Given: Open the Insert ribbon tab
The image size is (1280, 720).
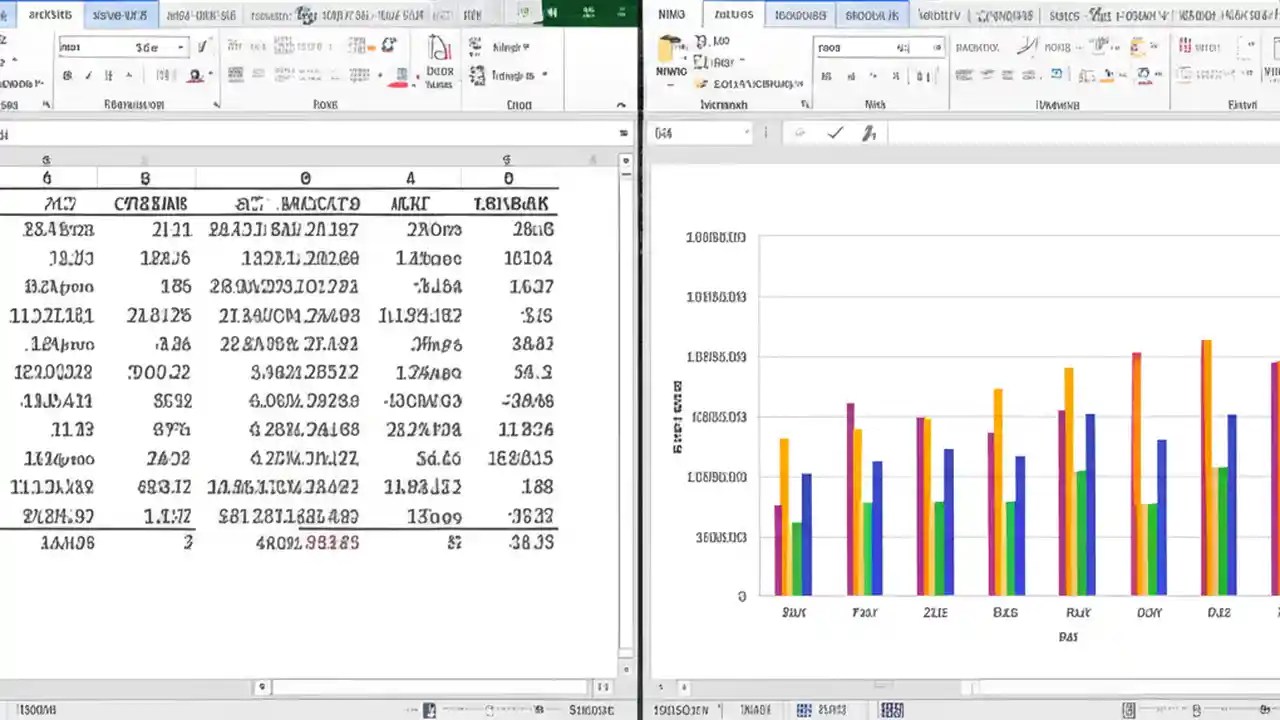Looking at the screenshot, I should pyautogui.click(x=119, y=14).
